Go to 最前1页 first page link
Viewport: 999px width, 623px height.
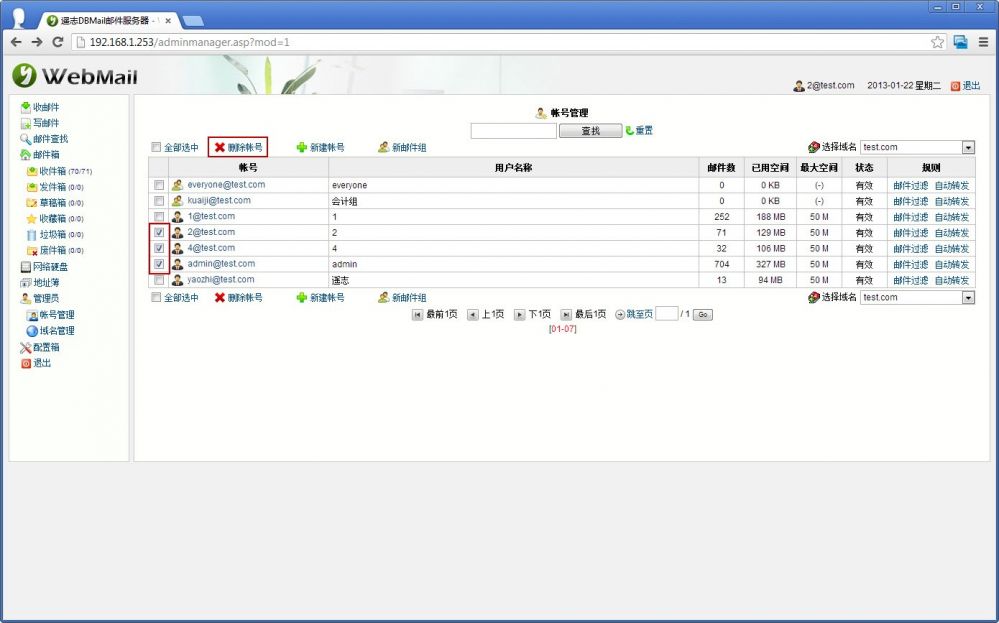442,314
